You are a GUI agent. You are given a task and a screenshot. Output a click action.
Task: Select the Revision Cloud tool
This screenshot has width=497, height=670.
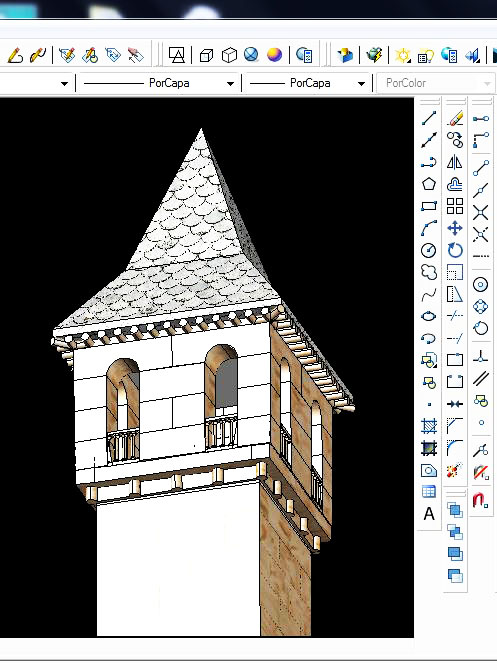[x=429, y=272]
